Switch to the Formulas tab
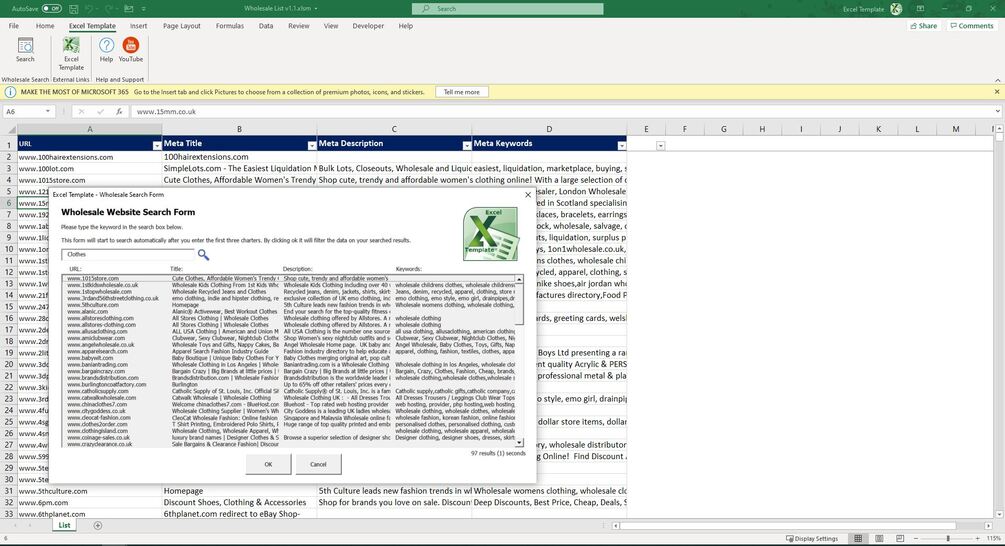 [229, 26]
